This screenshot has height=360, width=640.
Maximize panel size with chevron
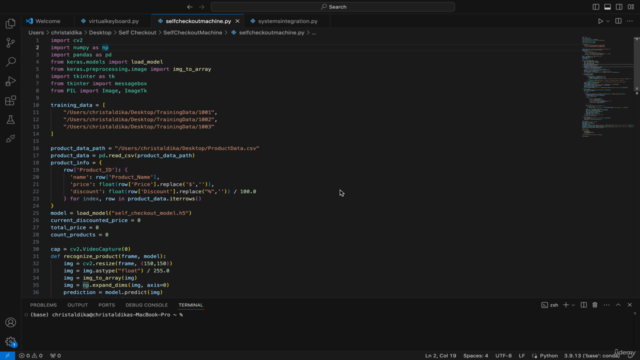pos(618,305)
